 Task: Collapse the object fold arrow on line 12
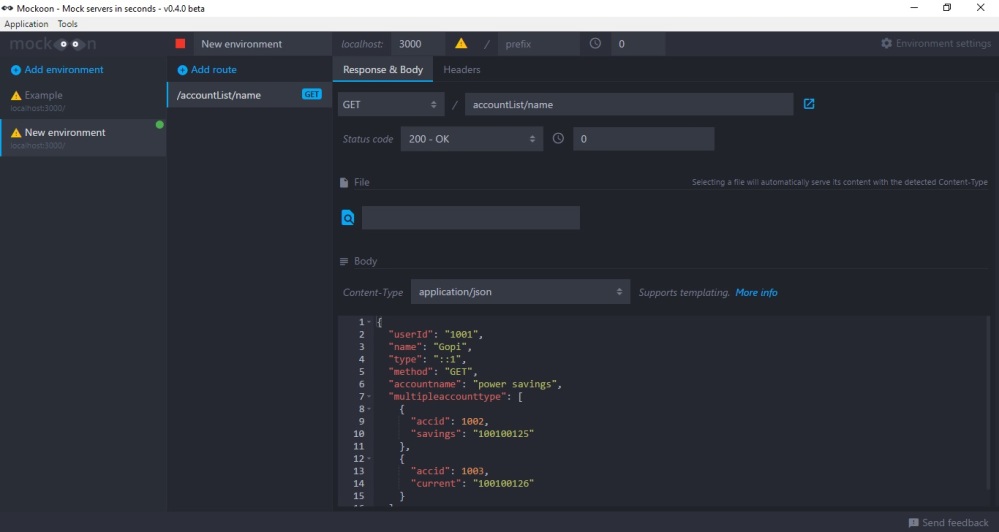tap(369, 458)
